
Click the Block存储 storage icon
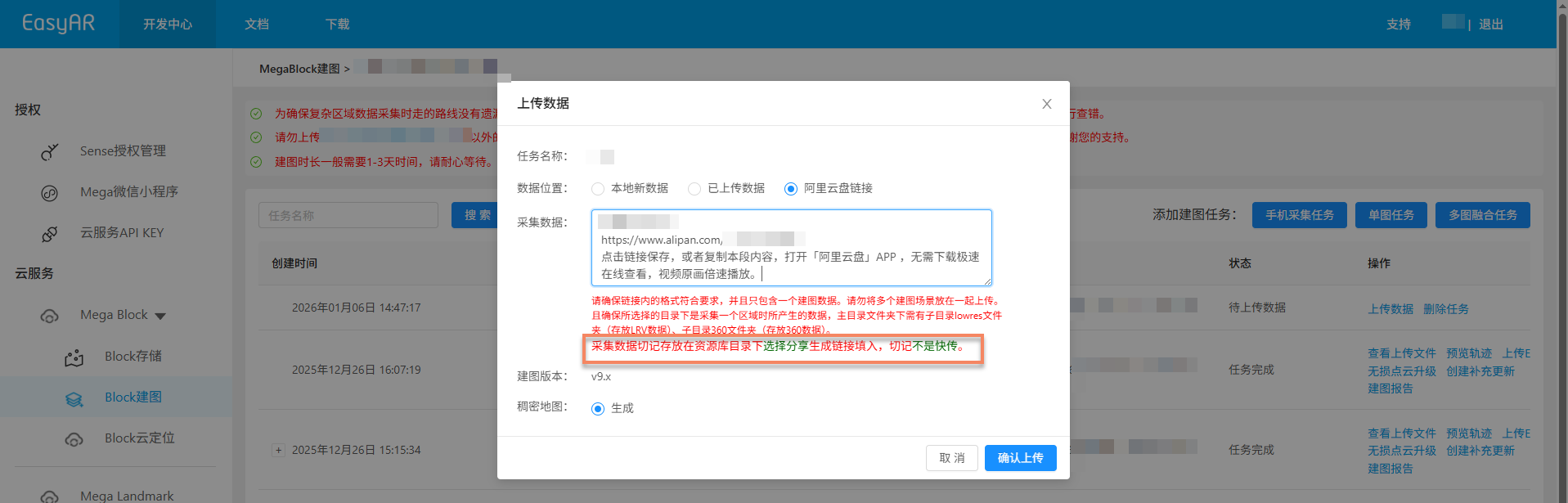coord(74,357)
